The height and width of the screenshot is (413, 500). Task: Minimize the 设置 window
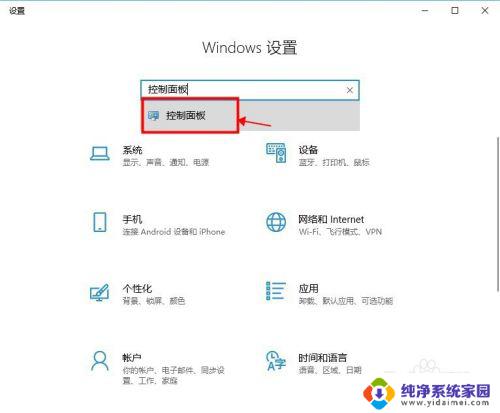[425, 11]
